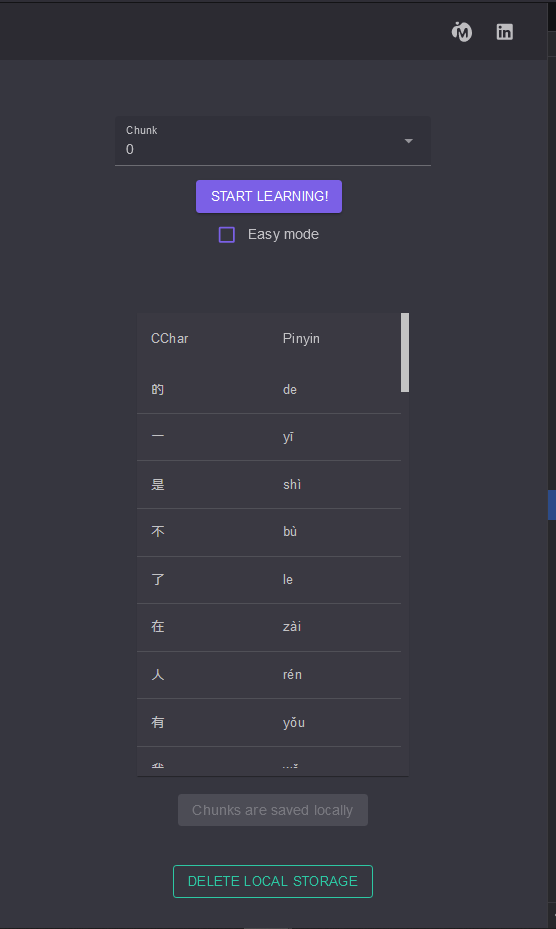Image resolution: width=556 pixels, height=929 pixels.
Task: Open the LinkedIn icon link
Action: [504, 32]
